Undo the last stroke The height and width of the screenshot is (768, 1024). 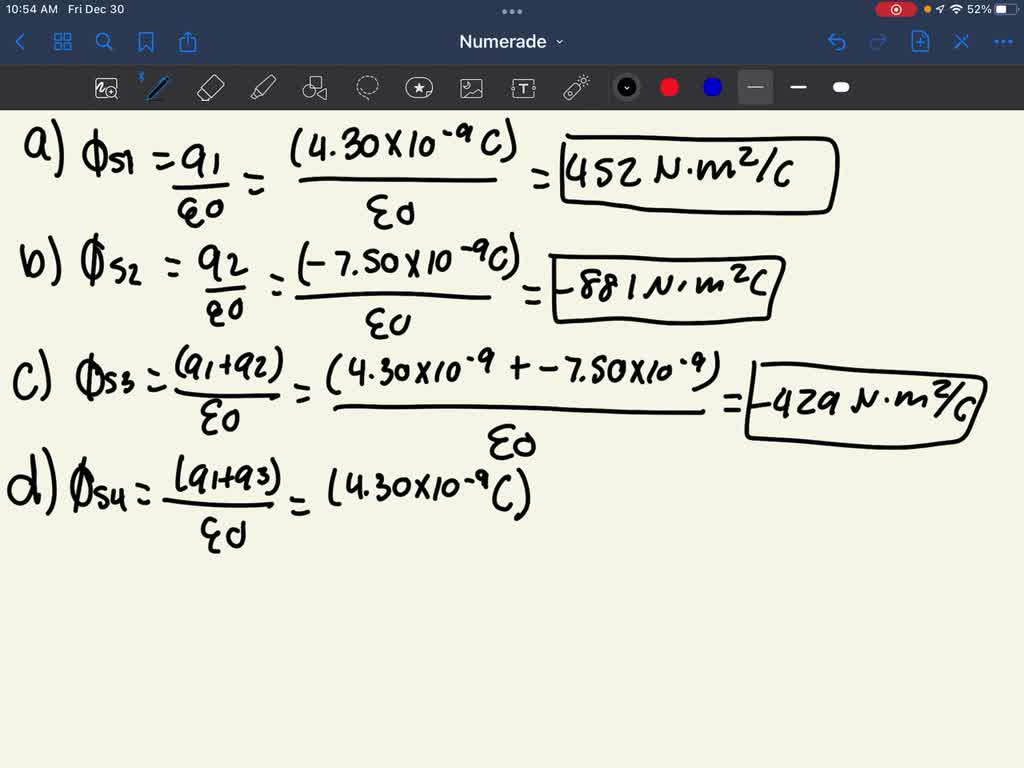(x=837, y=41)
